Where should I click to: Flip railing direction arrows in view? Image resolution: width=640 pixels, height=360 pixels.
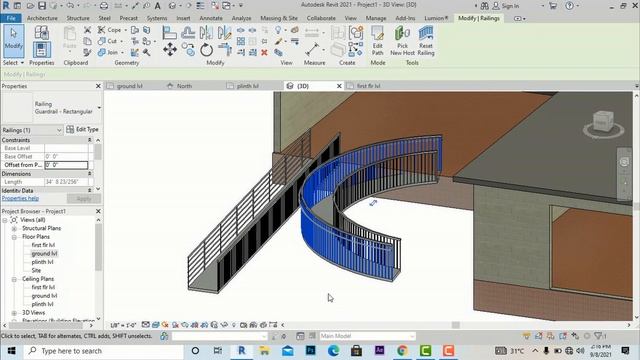(373, 202)
